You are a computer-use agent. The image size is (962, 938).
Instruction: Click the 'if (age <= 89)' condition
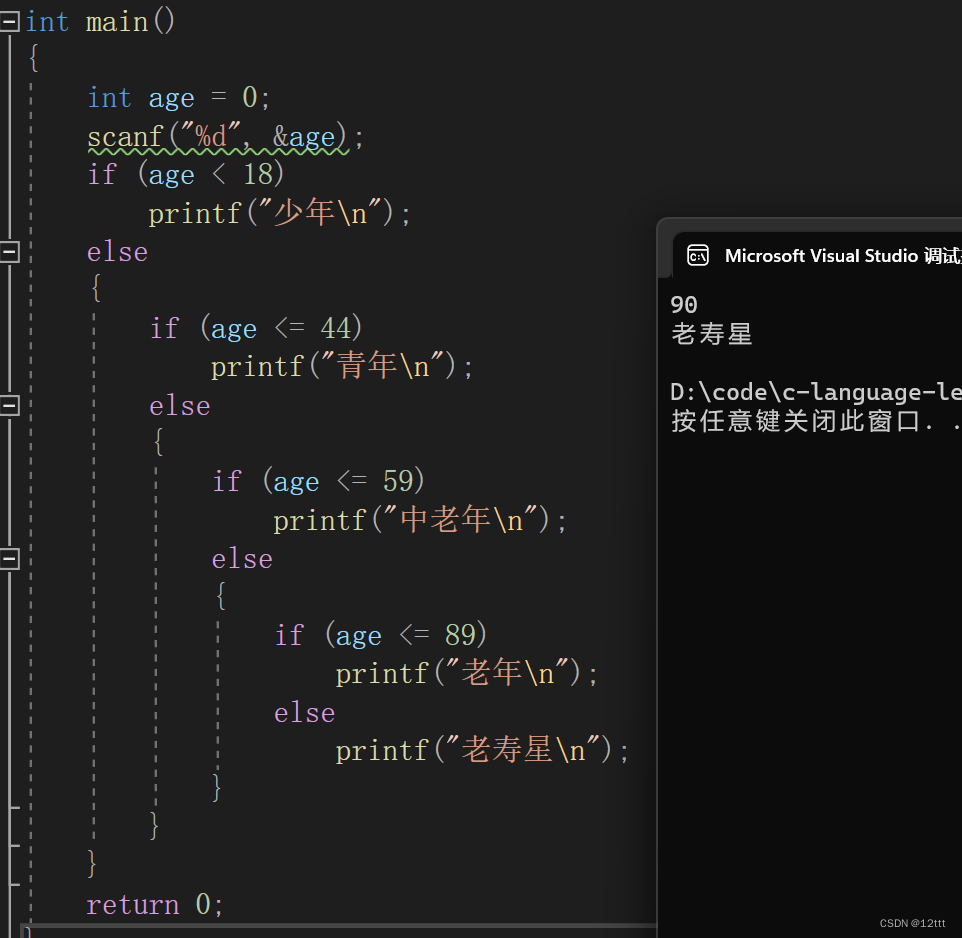tap(380, 636)
